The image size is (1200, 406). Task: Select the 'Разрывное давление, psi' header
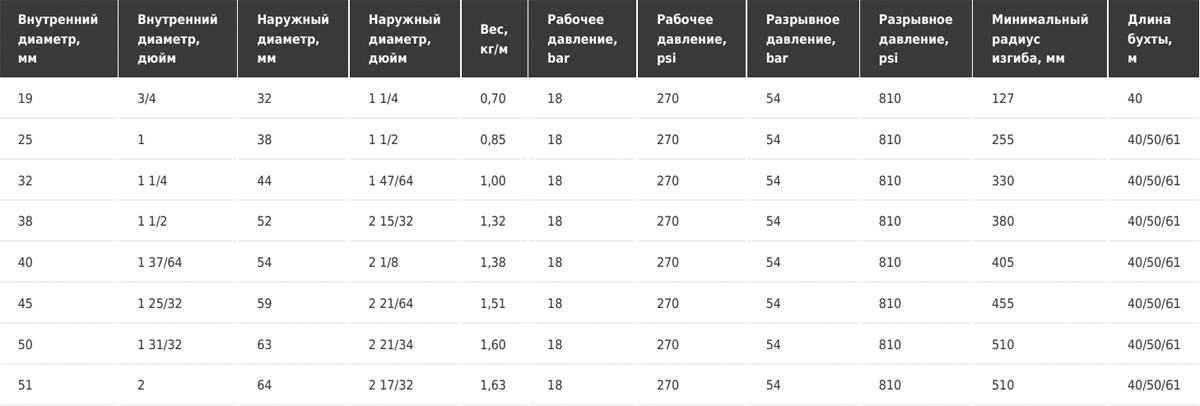coord(916,39)
